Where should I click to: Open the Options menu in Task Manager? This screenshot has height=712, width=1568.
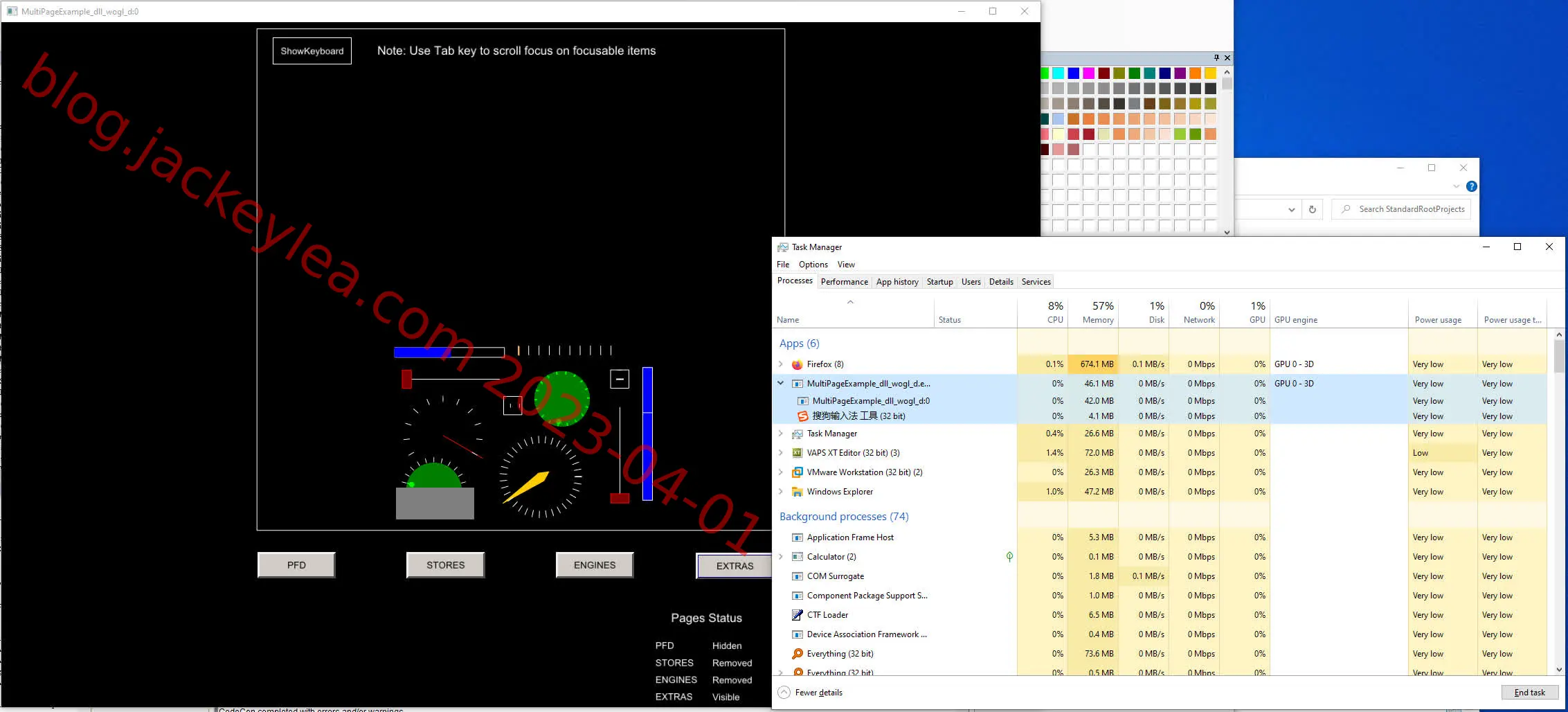[813, 265]
